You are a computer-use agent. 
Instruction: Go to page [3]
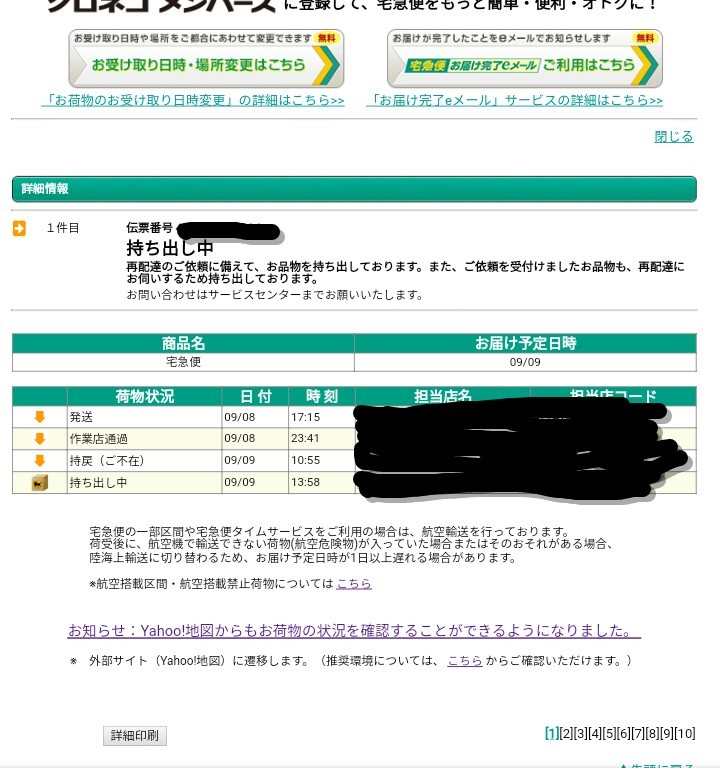580,733
